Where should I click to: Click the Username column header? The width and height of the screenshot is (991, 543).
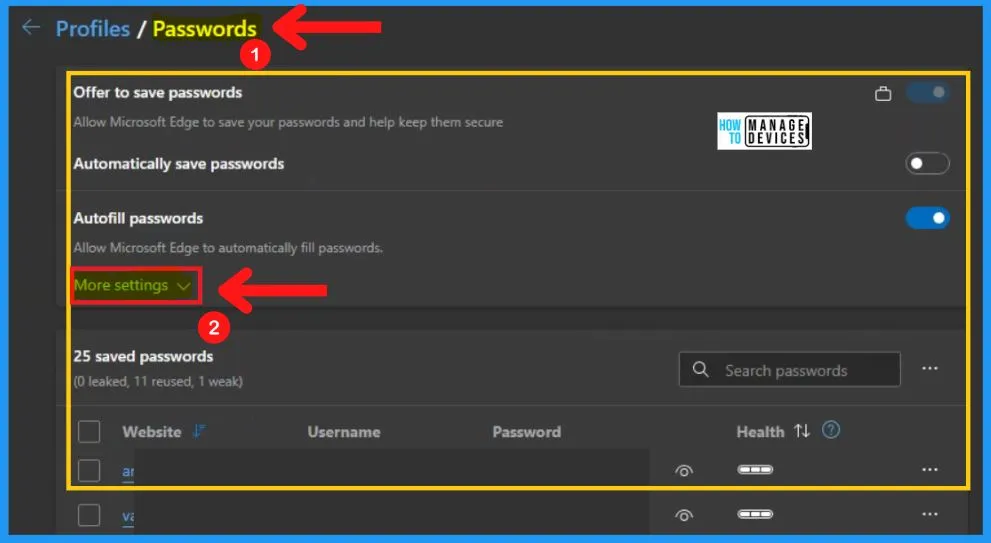[x=344, y=432]
